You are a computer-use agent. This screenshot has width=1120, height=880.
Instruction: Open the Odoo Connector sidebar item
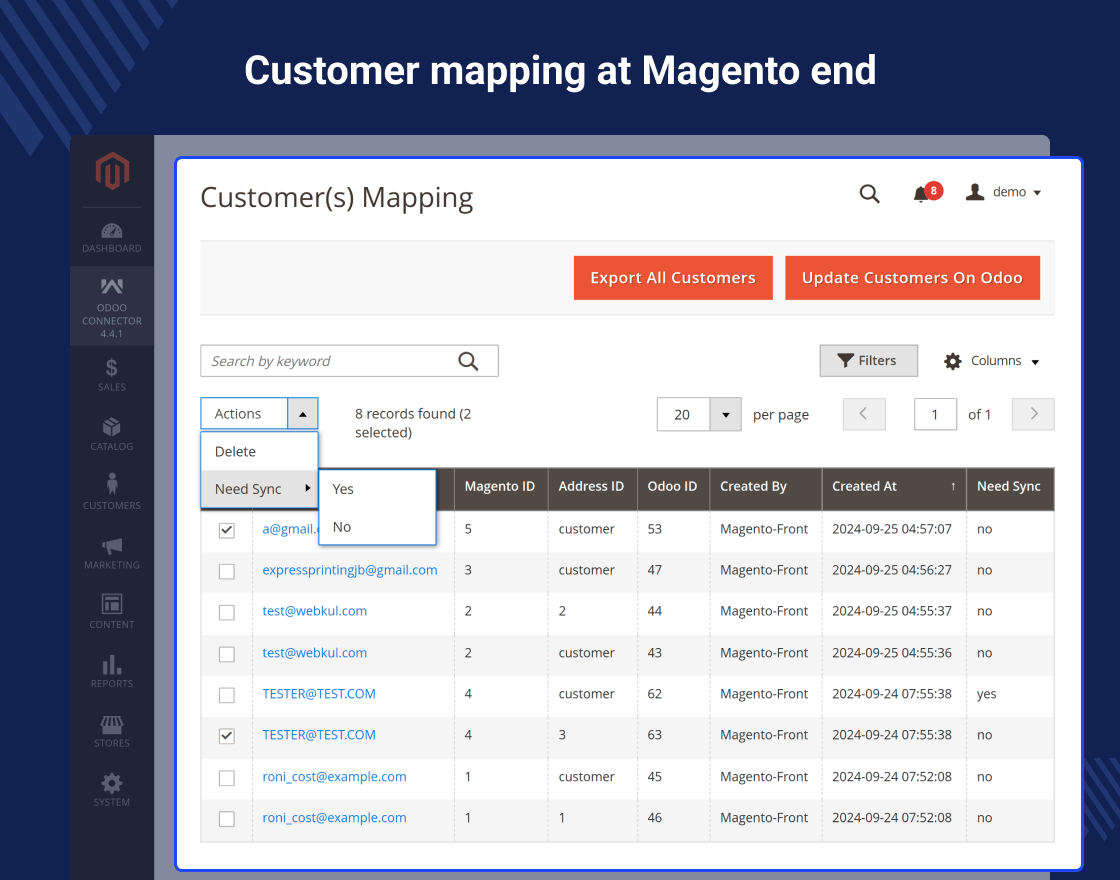tap(111, 307)
